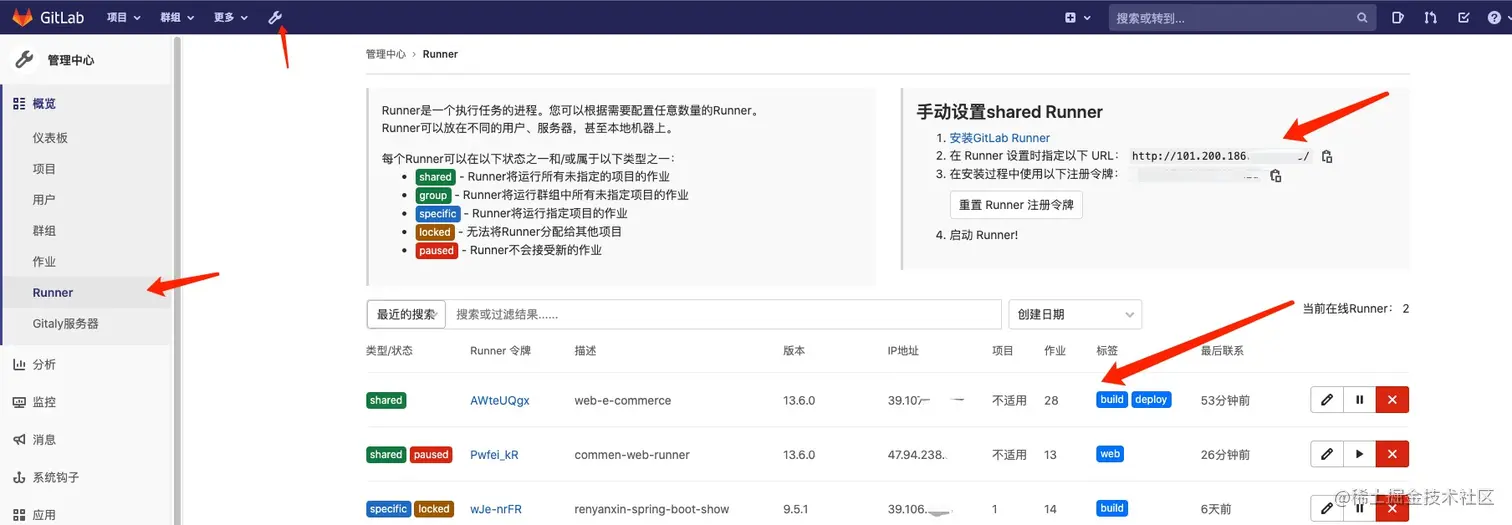Viewport: 1512px width, 525px height.
Task: Go to 项目 in sidebar
Action: coord(44,169)
